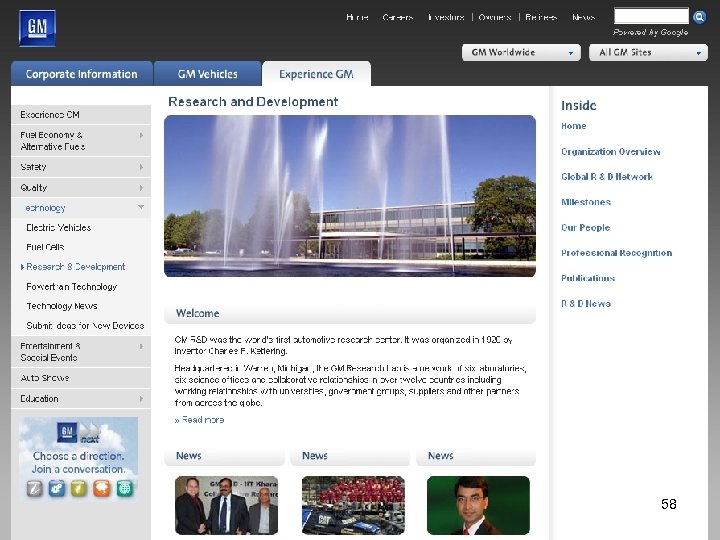The width and height of the screenshot is (720, 540).
Task: Open Owners in the top navigation
Action: click(495, 17)
